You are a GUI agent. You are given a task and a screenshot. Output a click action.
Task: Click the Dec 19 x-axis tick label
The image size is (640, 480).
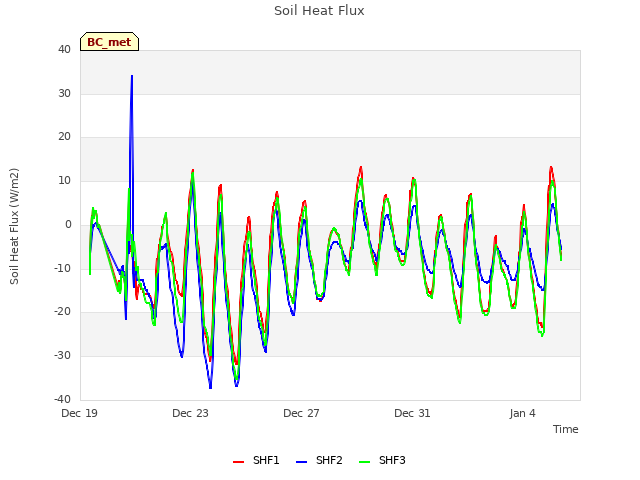click(80, 413)
